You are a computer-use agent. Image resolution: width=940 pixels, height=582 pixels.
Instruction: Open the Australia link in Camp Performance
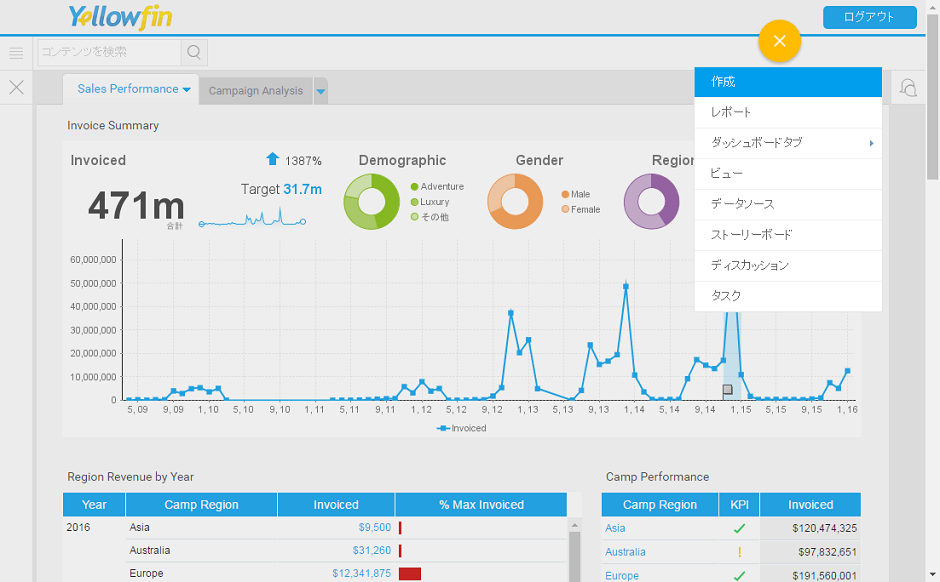point(625,551)
